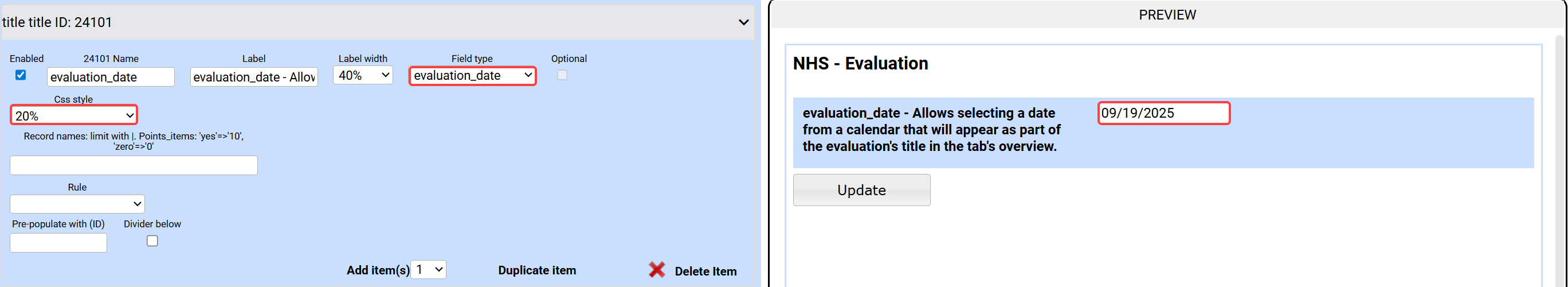1568x287 pixels.
Task: Enable the Divider below checkbox
Action: tap(152, 241)
